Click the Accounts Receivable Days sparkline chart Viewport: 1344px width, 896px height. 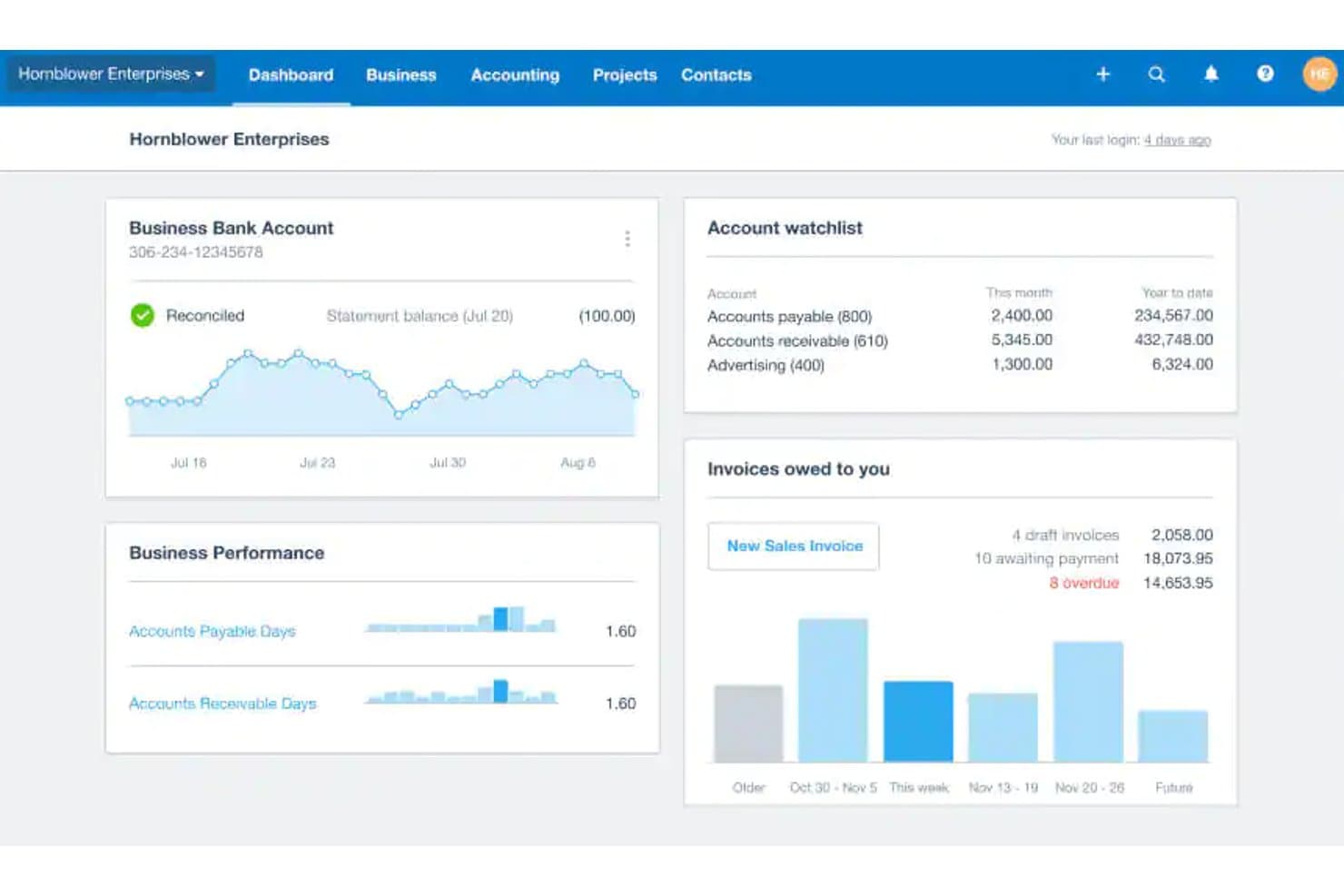click(460, 692)
